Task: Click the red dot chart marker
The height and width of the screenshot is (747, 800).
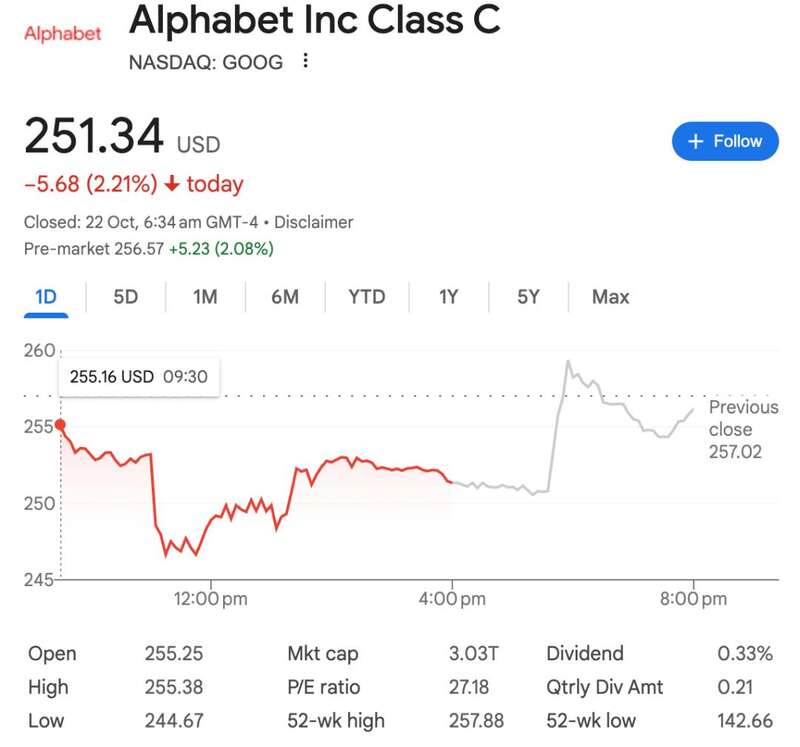Action: coord(62,425)
